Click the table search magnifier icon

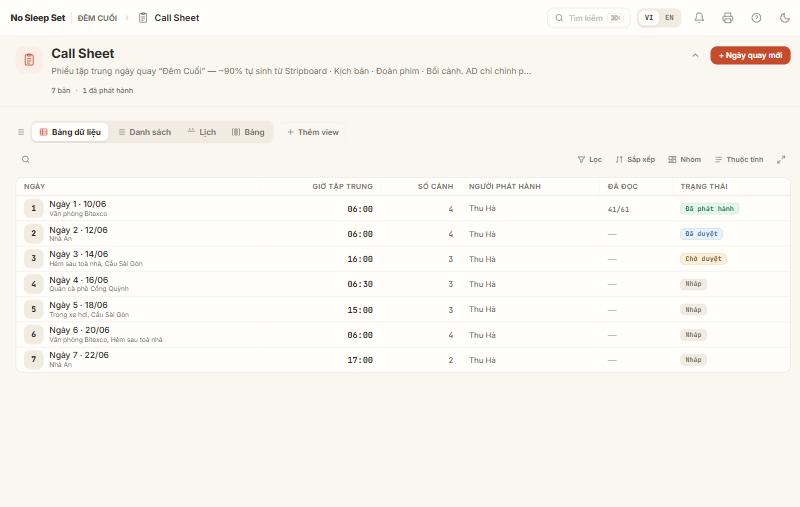click(26, 160)
